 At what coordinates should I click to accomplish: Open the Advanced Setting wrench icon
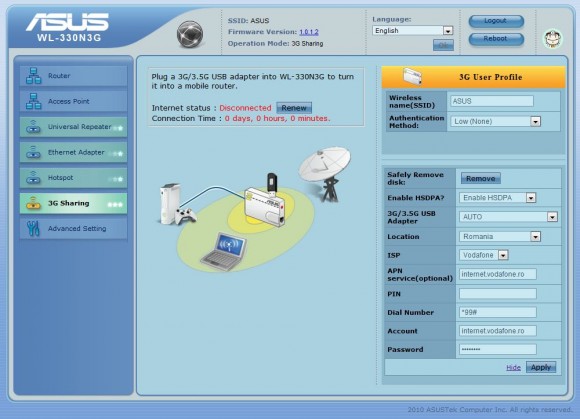[x=33, y=229]
